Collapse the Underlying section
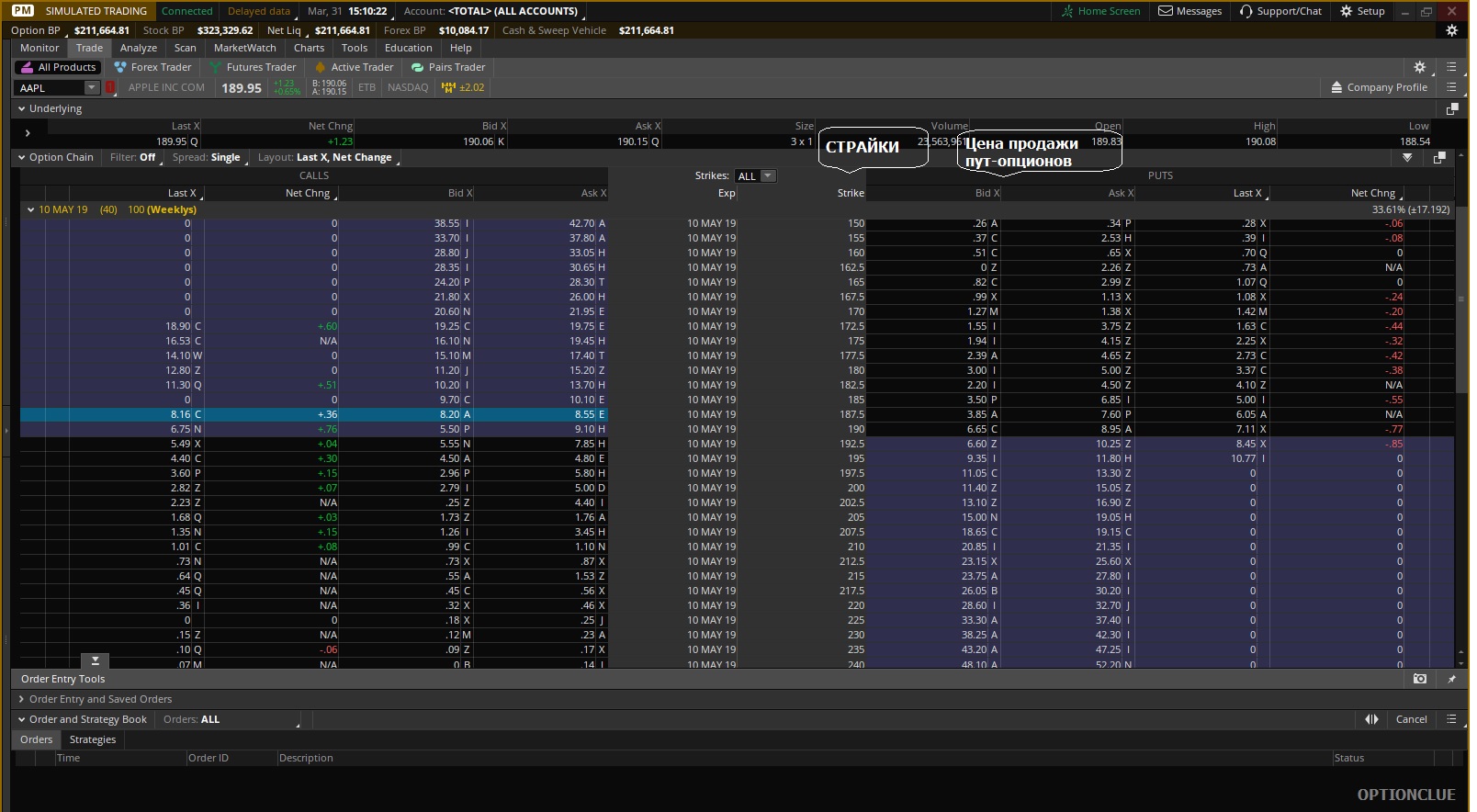The image size is (1477, 812). click(21, 108)
